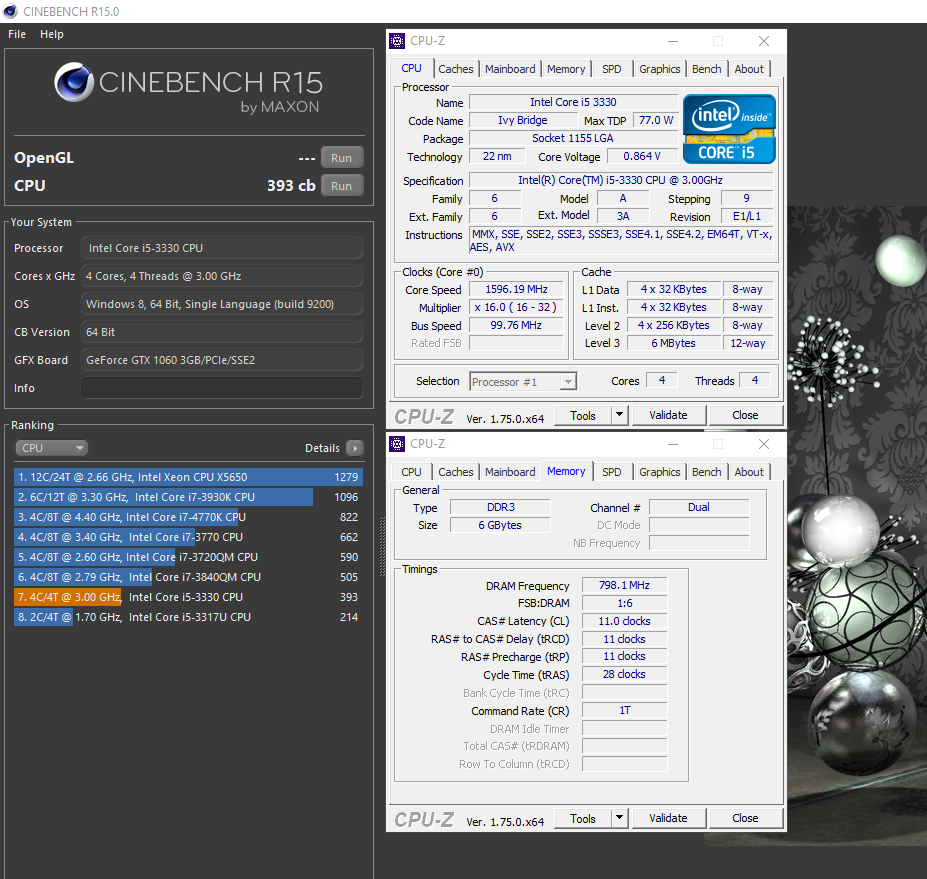
Task: Switch to Caches tab in bottom CPU-Z window
Action: 456,472
